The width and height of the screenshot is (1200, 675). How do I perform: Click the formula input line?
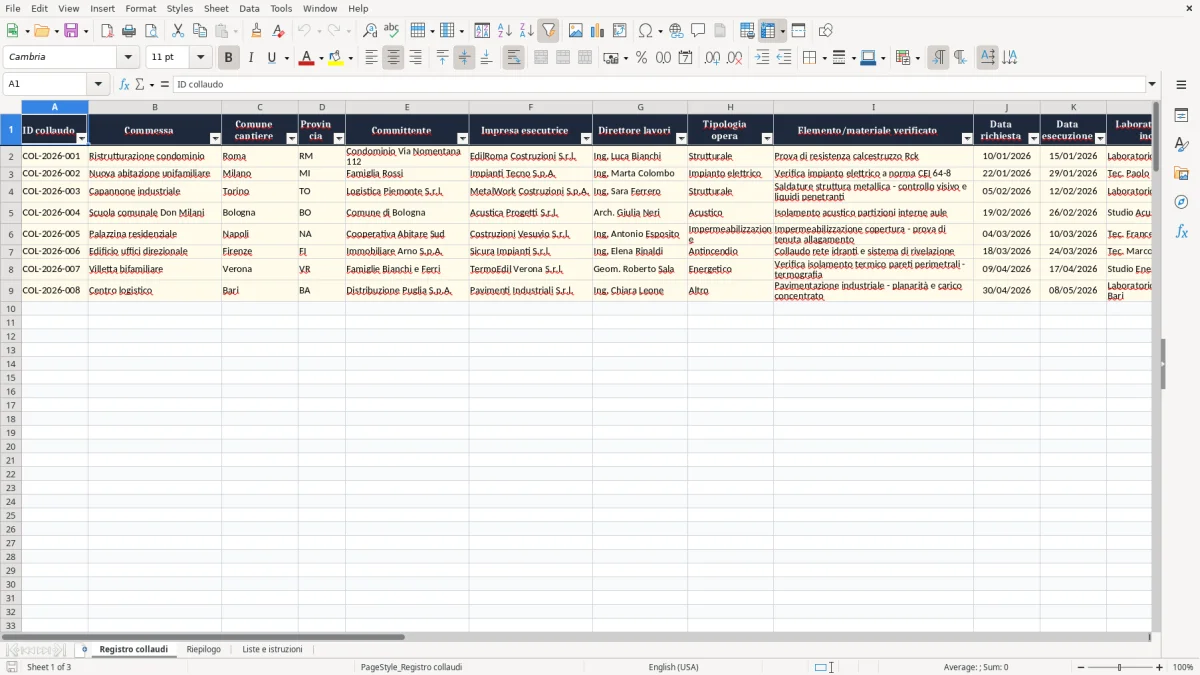[658, 84]
